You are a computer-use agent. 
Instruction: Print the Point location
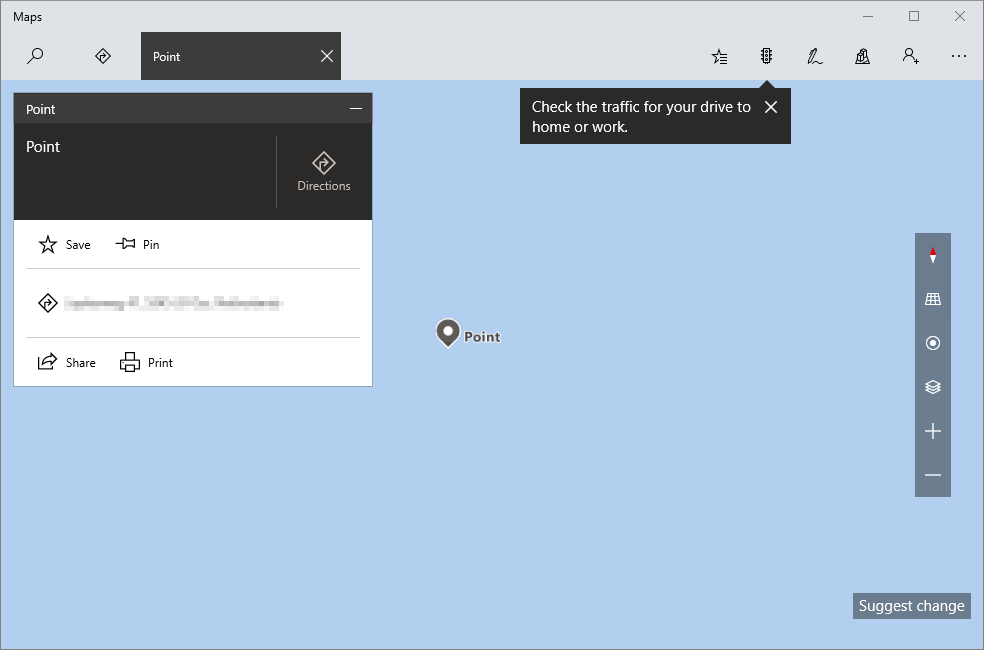pyautogui.click(x=146, y=362)
